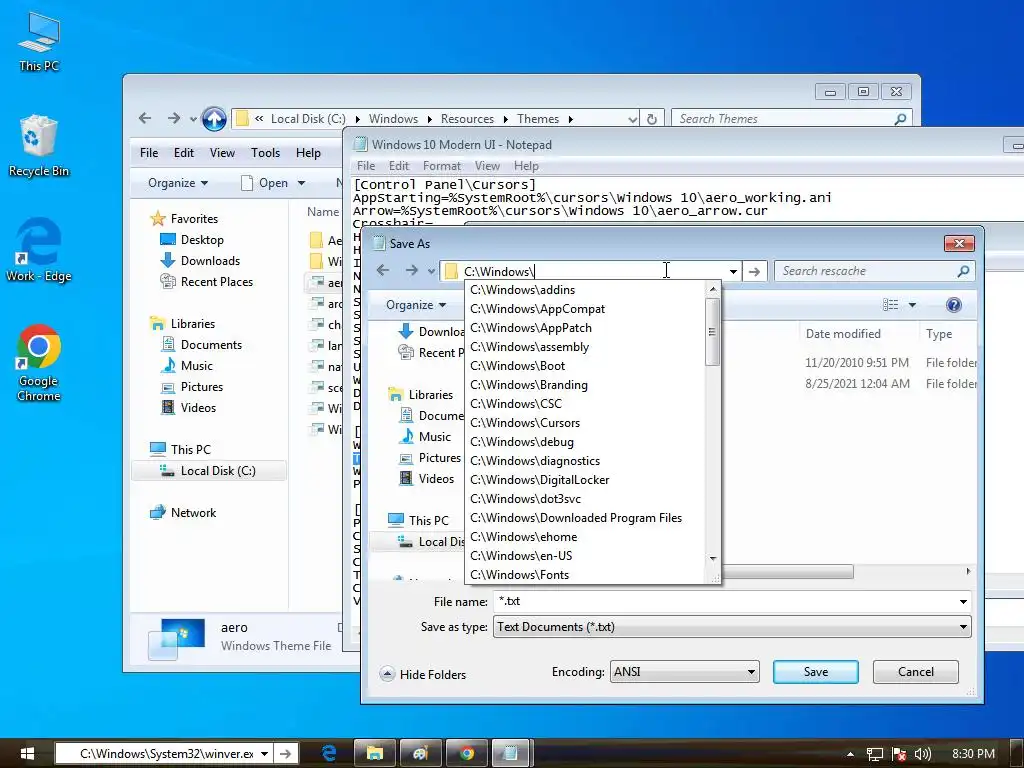Expand Open button dropdown in Themes Explorer
The width and height of the screenshot is (1024, 768).
click(301, 184)
